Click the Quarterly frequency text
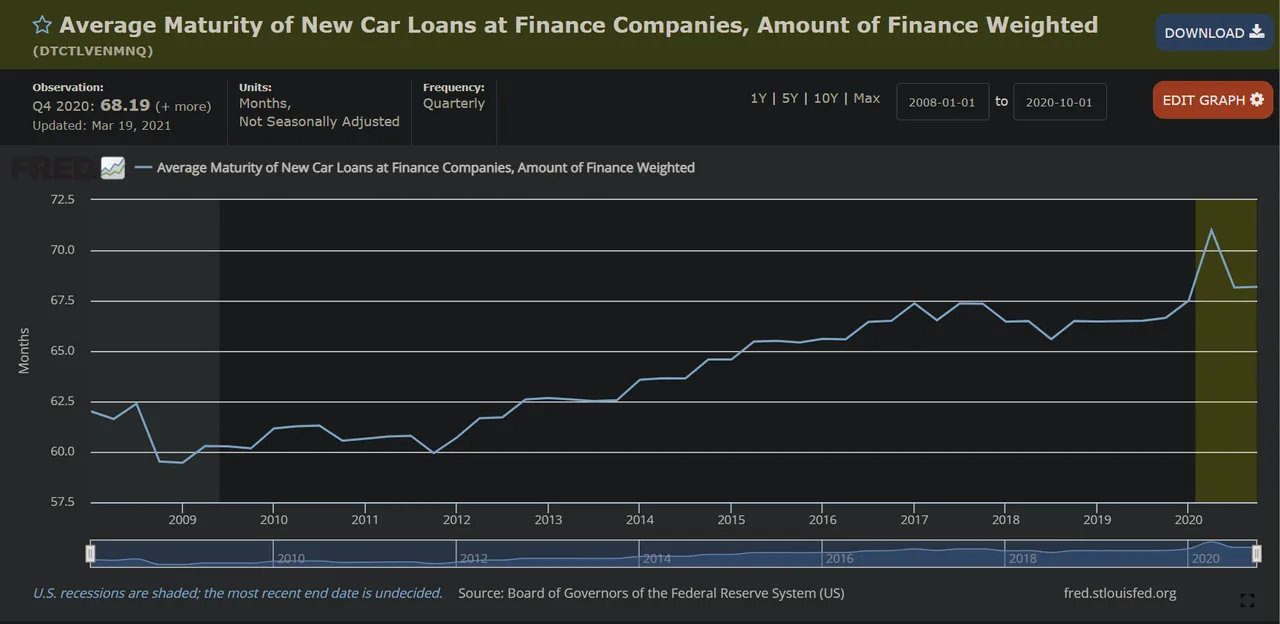The width and height of the screenshot is (1280, 624). tap(454, 103)
